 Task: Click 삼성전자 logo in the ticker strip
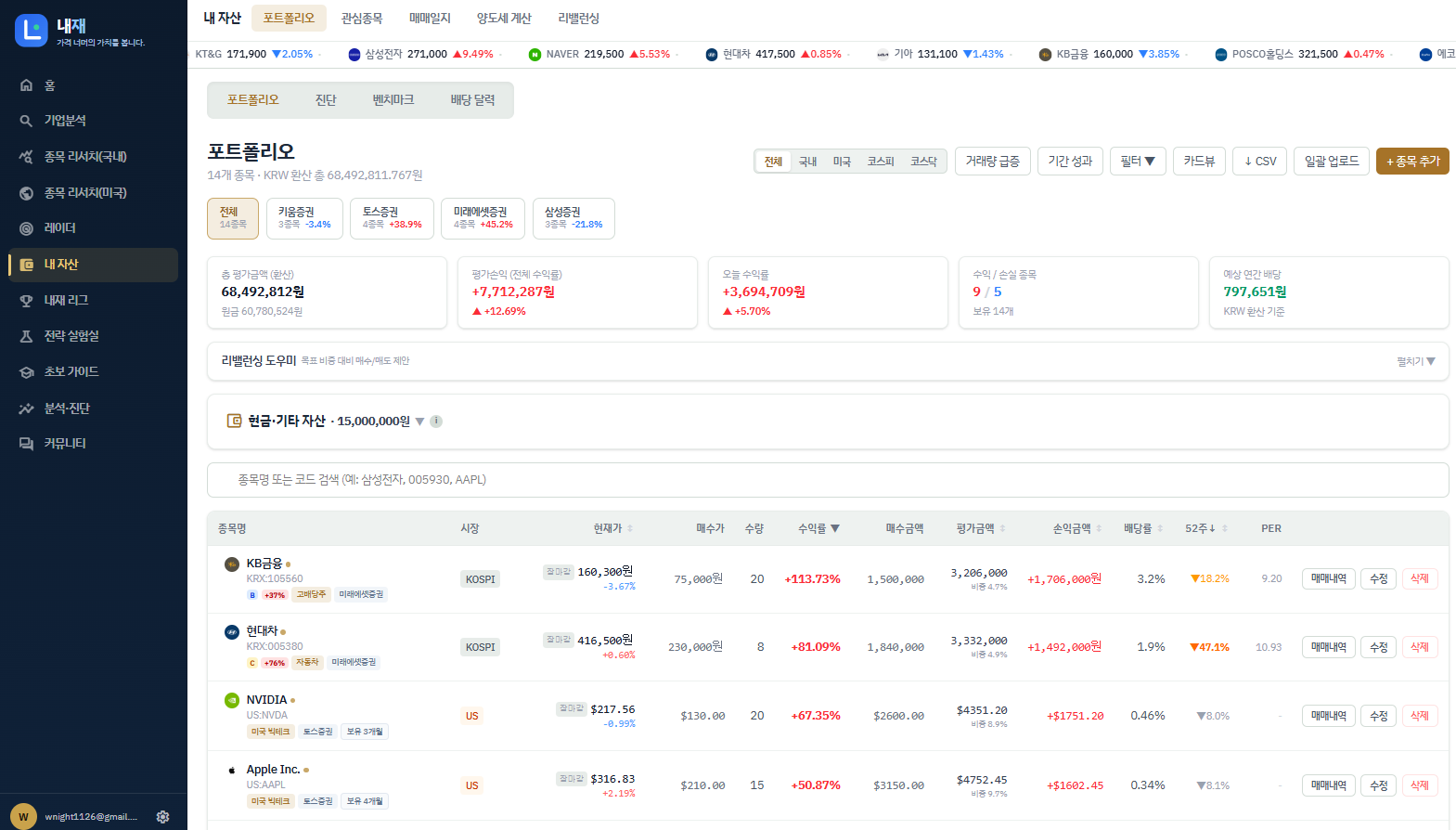(x=354, y=55)
